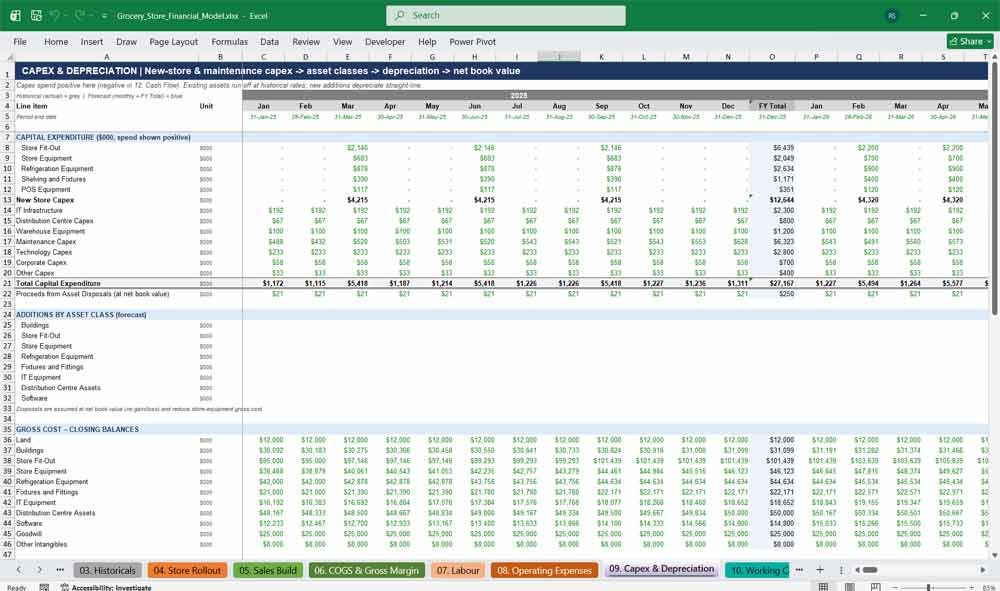Open the Home ribbon tab

point(56,41)
